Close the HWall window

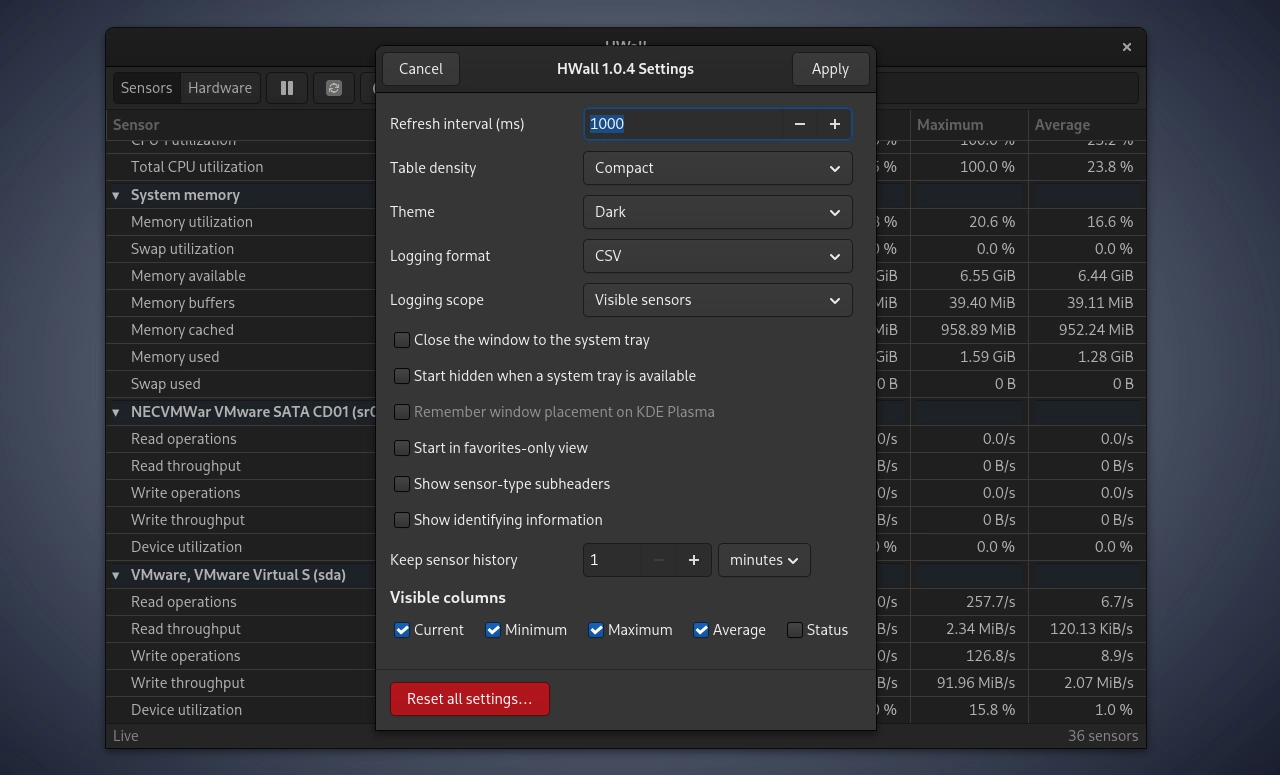point(1126,47)
